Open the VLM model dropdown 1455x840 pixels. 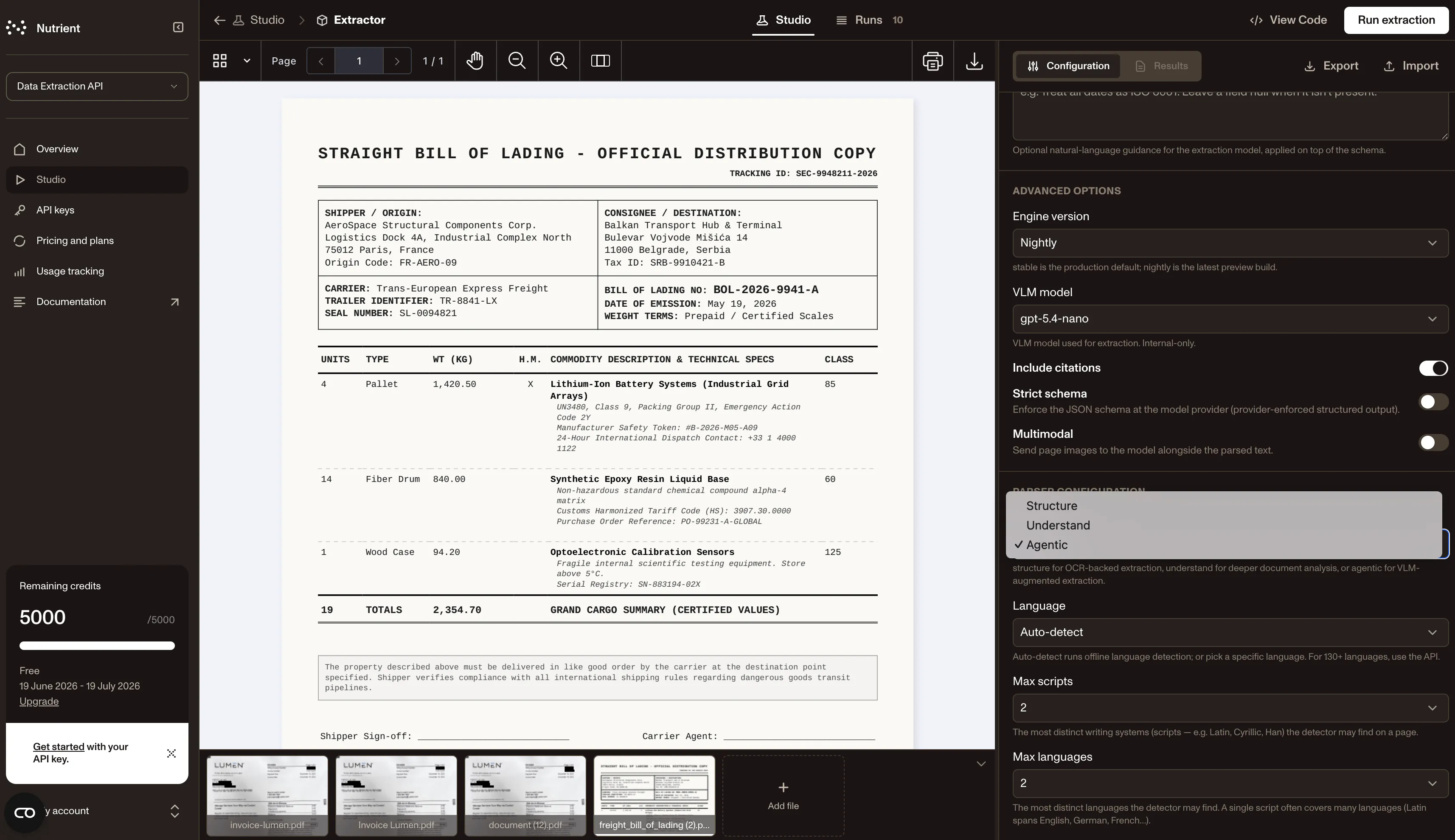coord(1230,319)
